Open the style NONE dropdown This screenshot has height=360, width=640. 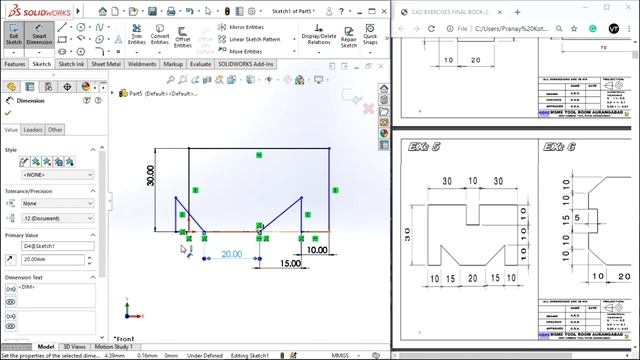(58, 175)
